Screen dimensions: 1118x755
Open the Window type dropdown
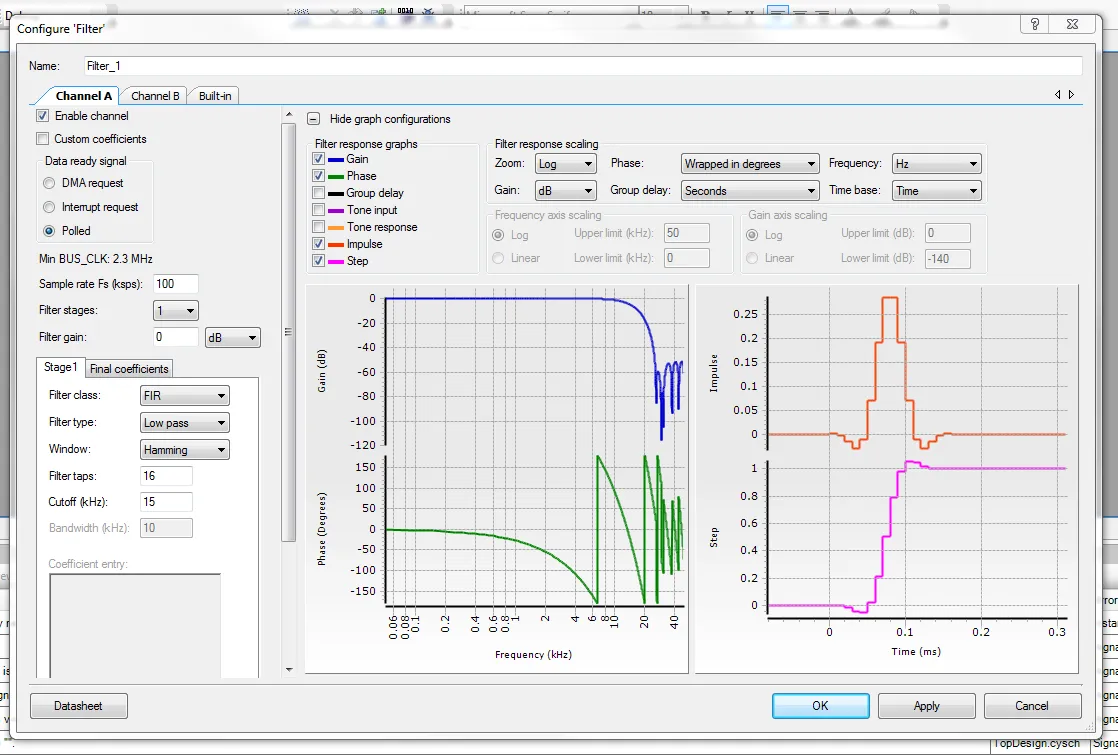click(x=184, y=450)
